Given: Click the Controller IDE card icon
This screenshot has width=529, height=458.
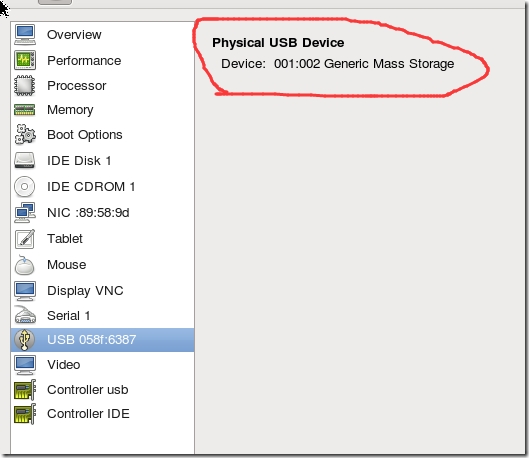Looking at the screenshot, I should 25,414.
